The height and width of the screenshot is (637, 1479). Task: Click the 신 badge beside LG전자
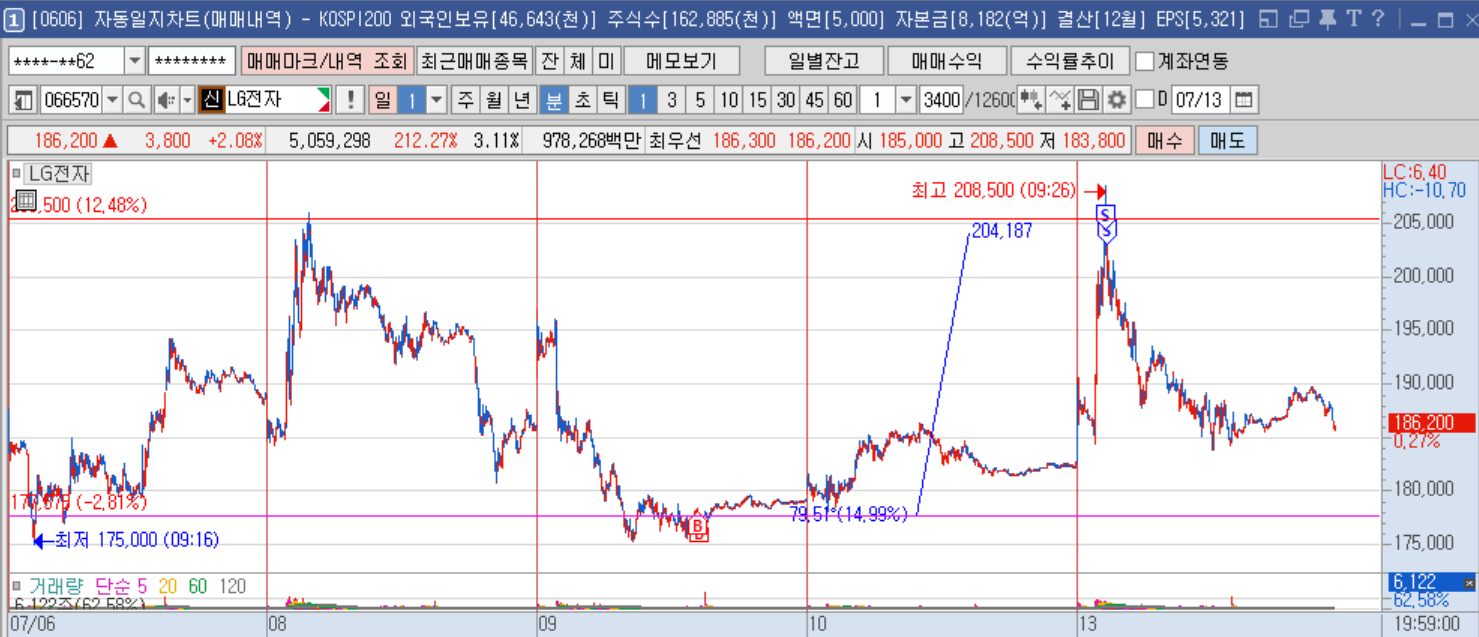[211, 100]
